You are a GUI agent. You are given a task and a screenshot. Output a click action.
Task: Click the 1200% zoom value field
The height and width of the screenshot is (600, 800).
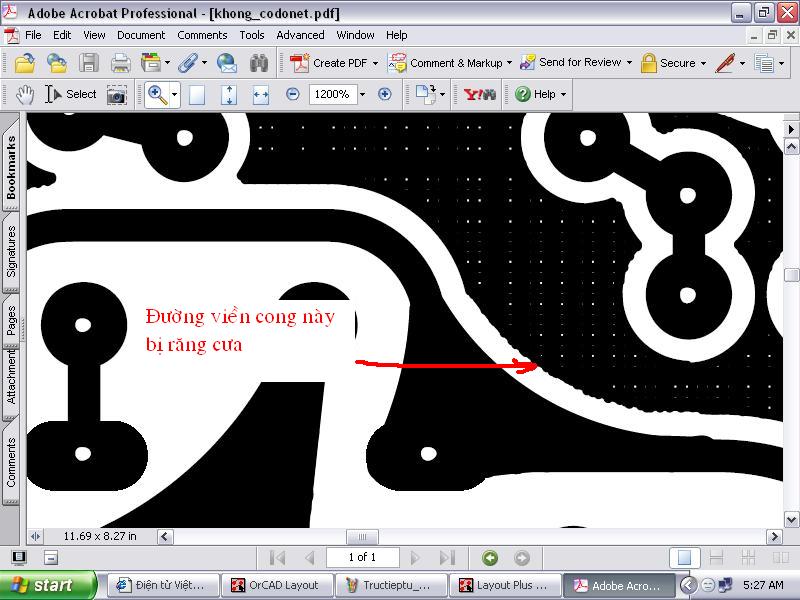[332, 94]
